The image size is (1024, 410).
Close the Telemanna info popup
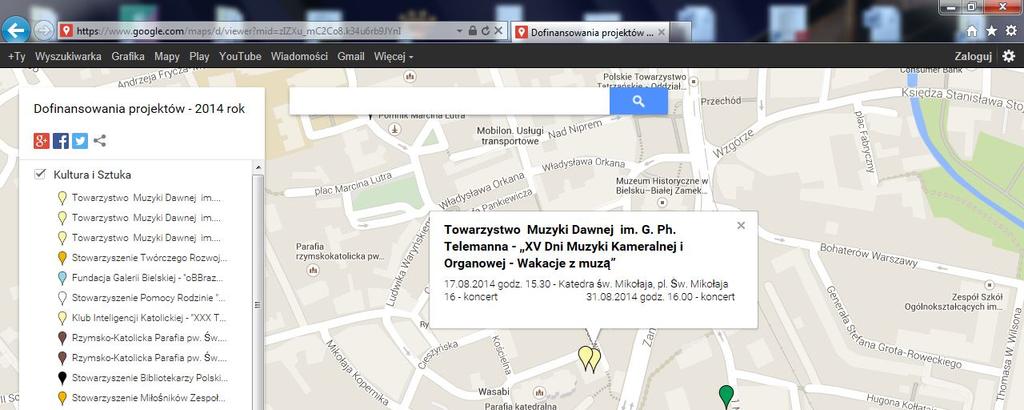(x=741, y=225)
